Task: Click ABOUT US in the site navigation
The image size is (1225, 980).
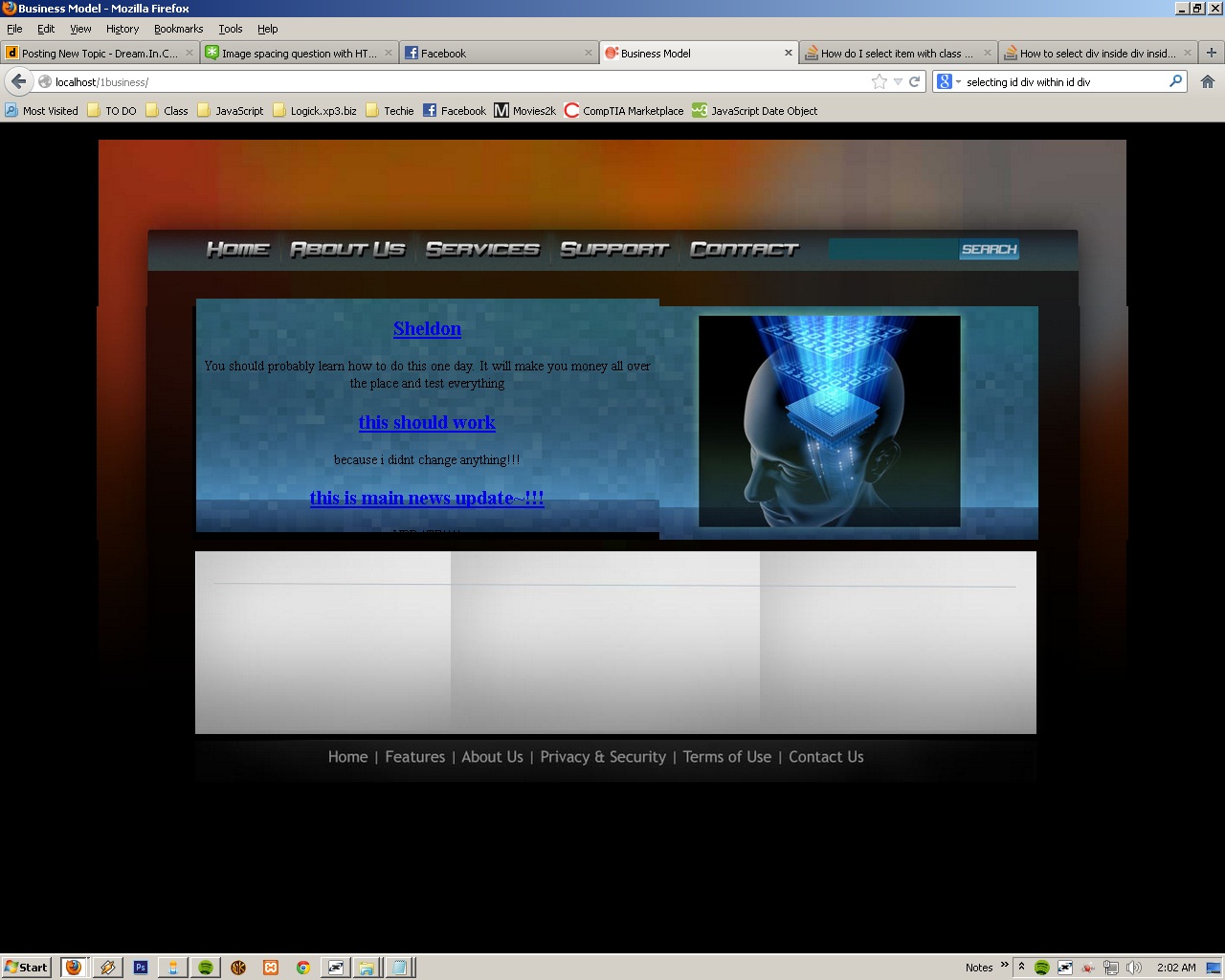Action: point(348,250)
